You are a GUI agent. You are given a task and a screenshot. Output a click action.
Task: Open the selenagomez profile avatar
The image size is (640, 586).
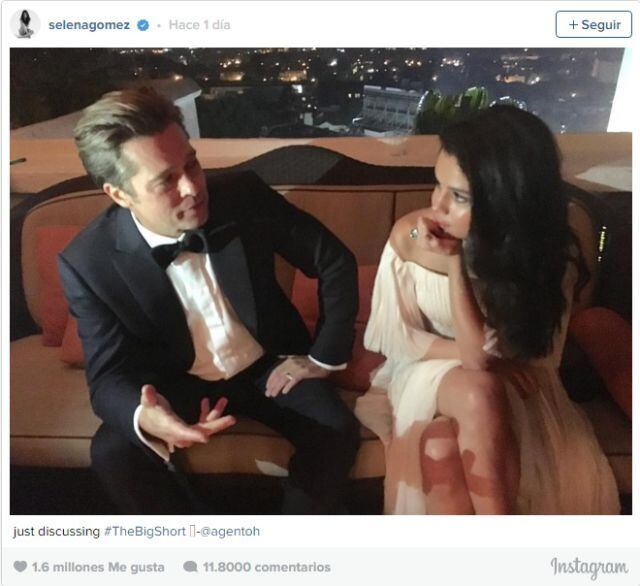coord(25,24)
